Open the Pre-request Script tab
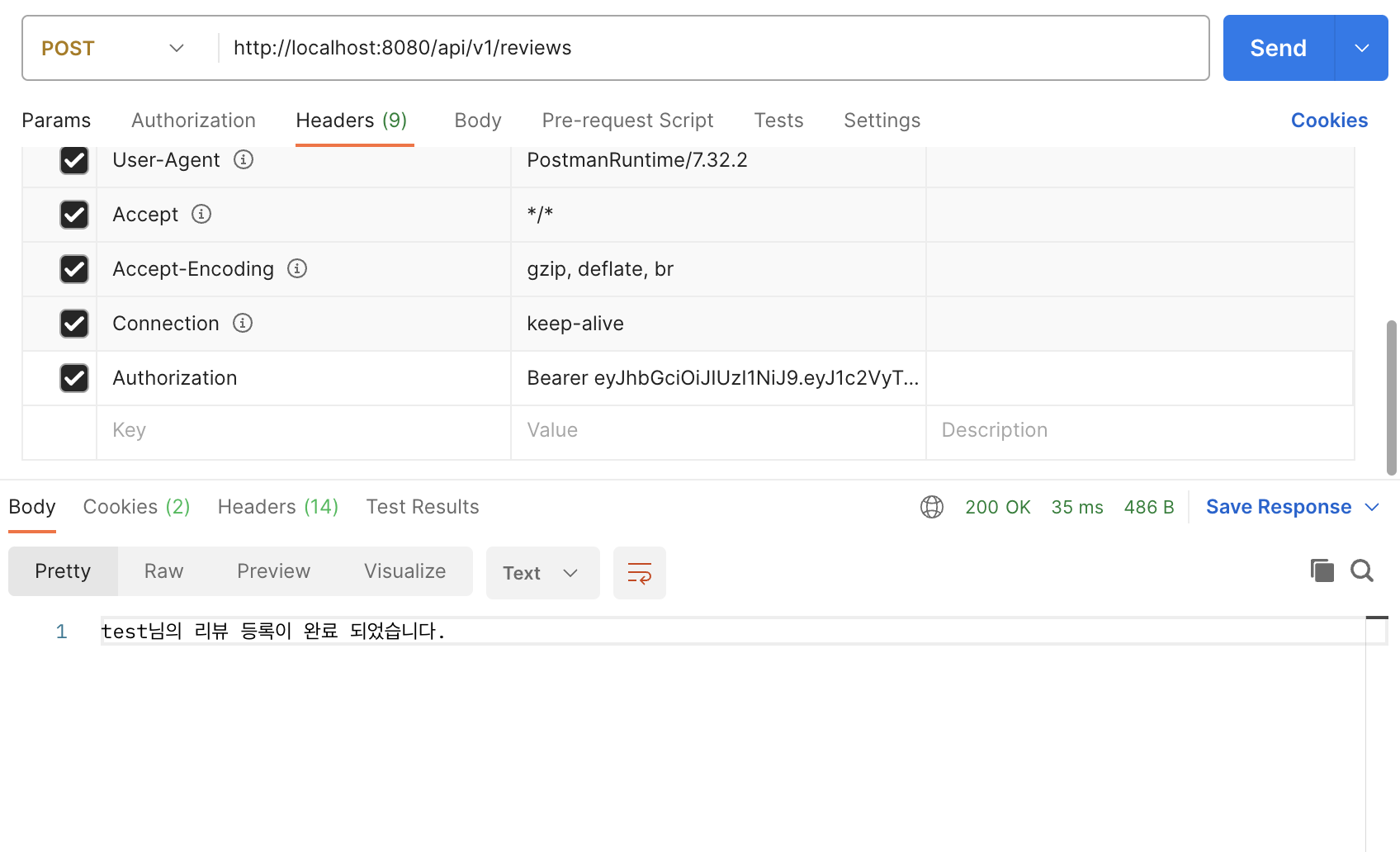1400x852 pixels. pyautogui.click(x=627, y=121)
